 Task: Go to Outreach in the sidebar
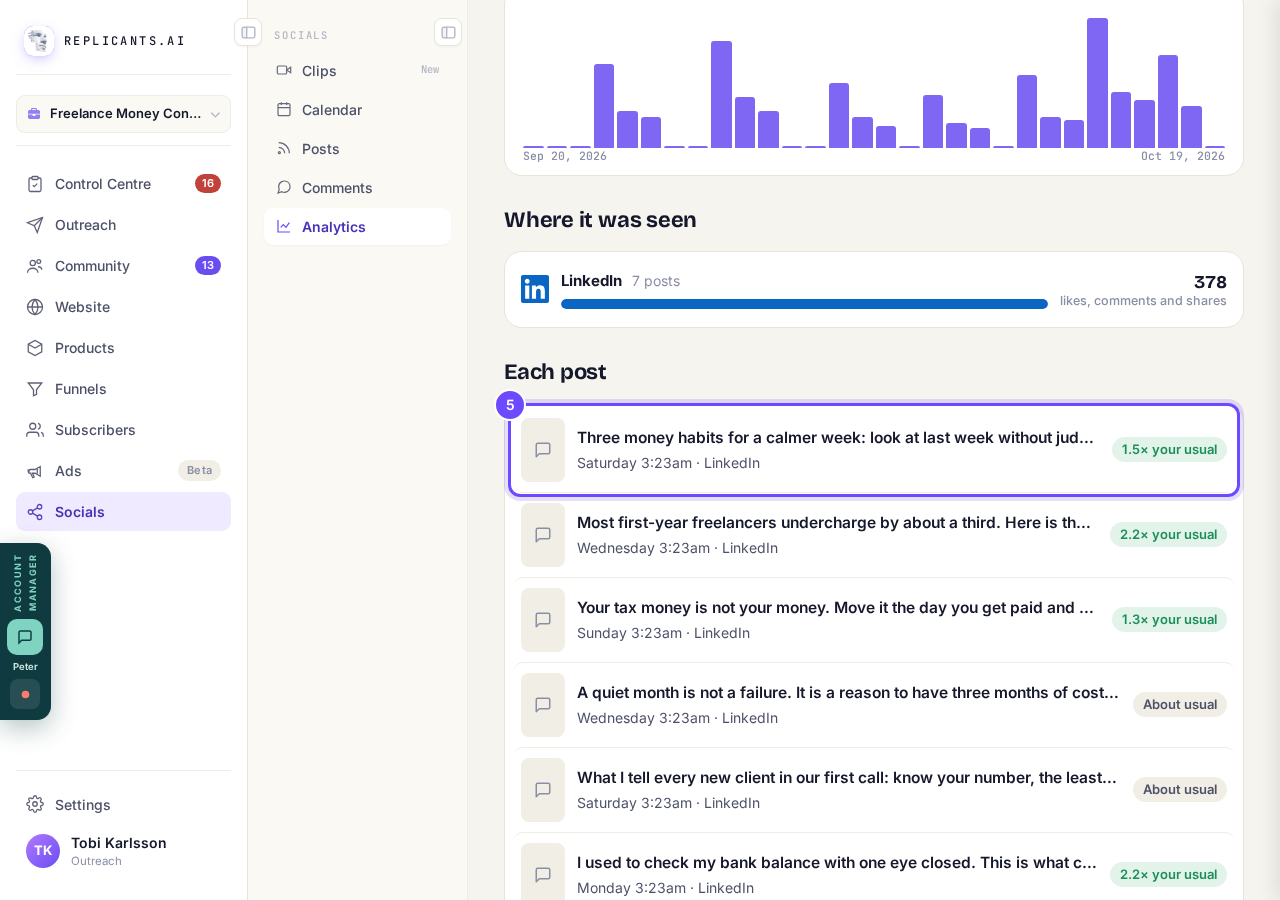pos(123,225)
